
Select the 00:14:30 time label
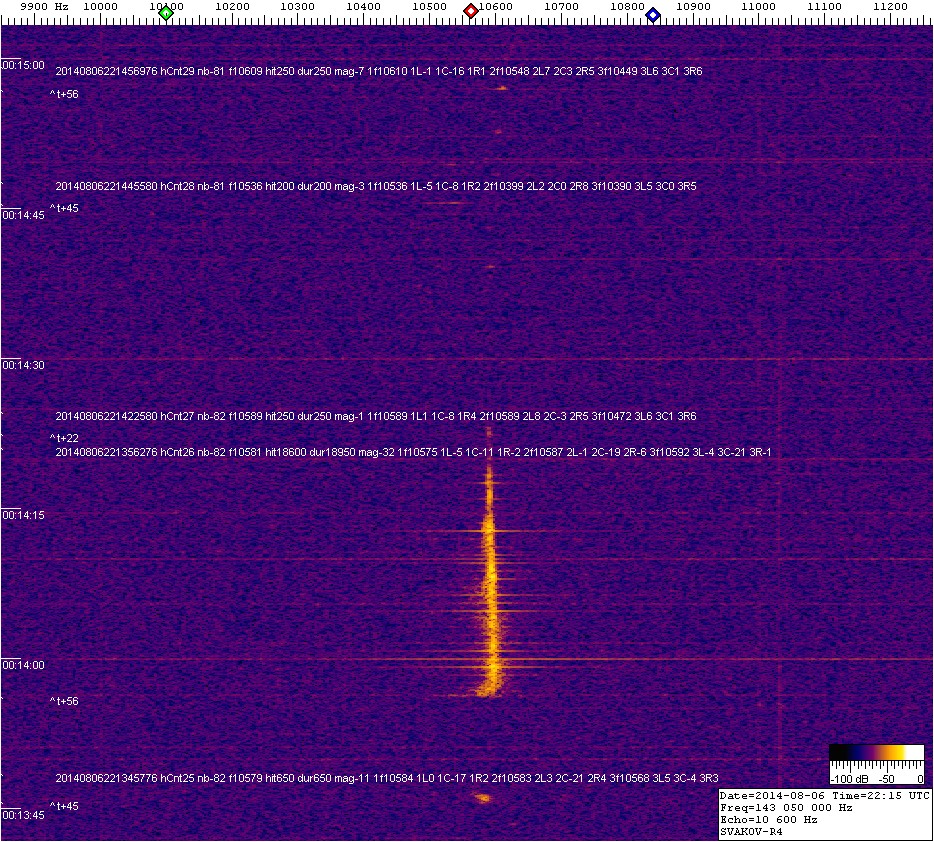[x=23, y=366]
